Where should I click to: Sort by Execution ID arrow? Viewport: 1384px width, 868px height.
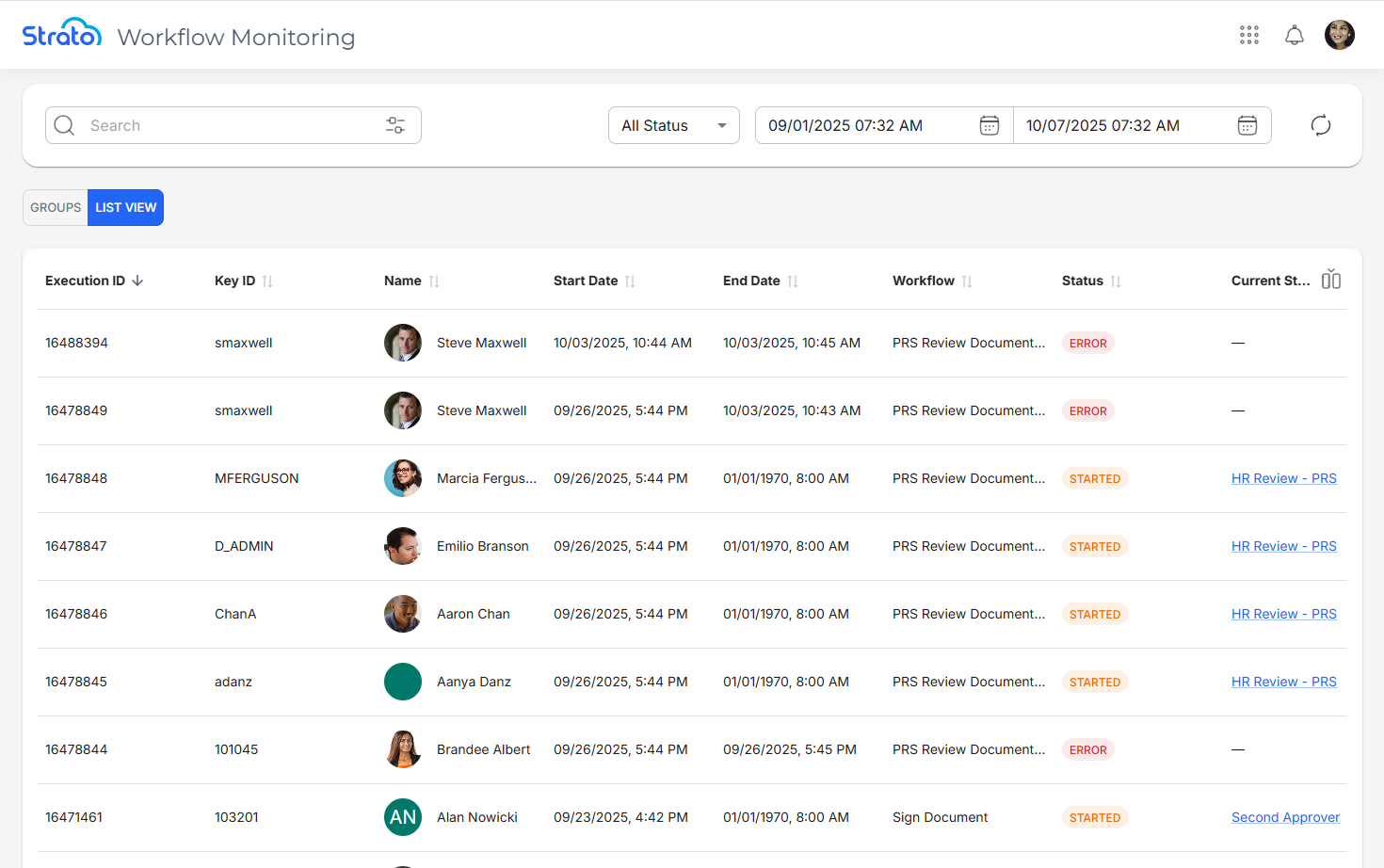pyautogui.click(x=137, y=281)
